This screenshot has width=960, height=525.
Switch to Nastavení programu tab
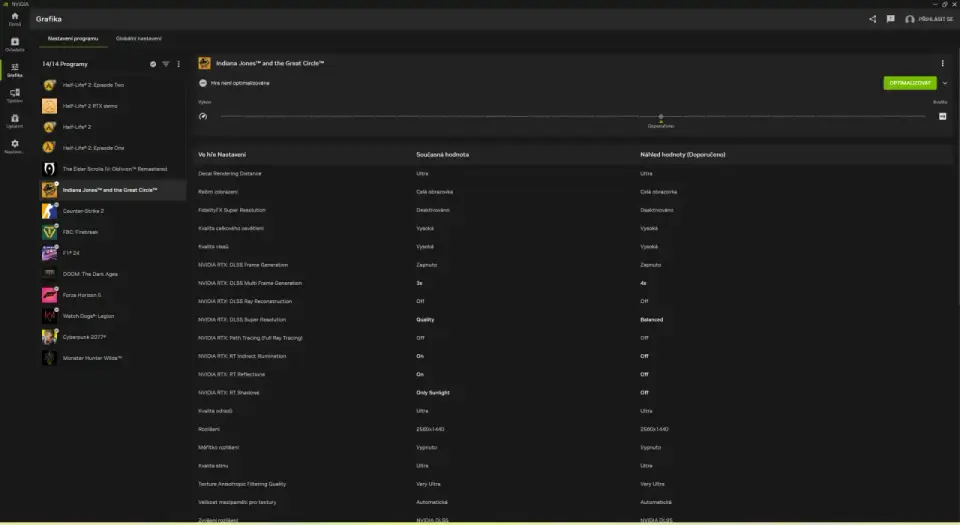click(73, 39)
